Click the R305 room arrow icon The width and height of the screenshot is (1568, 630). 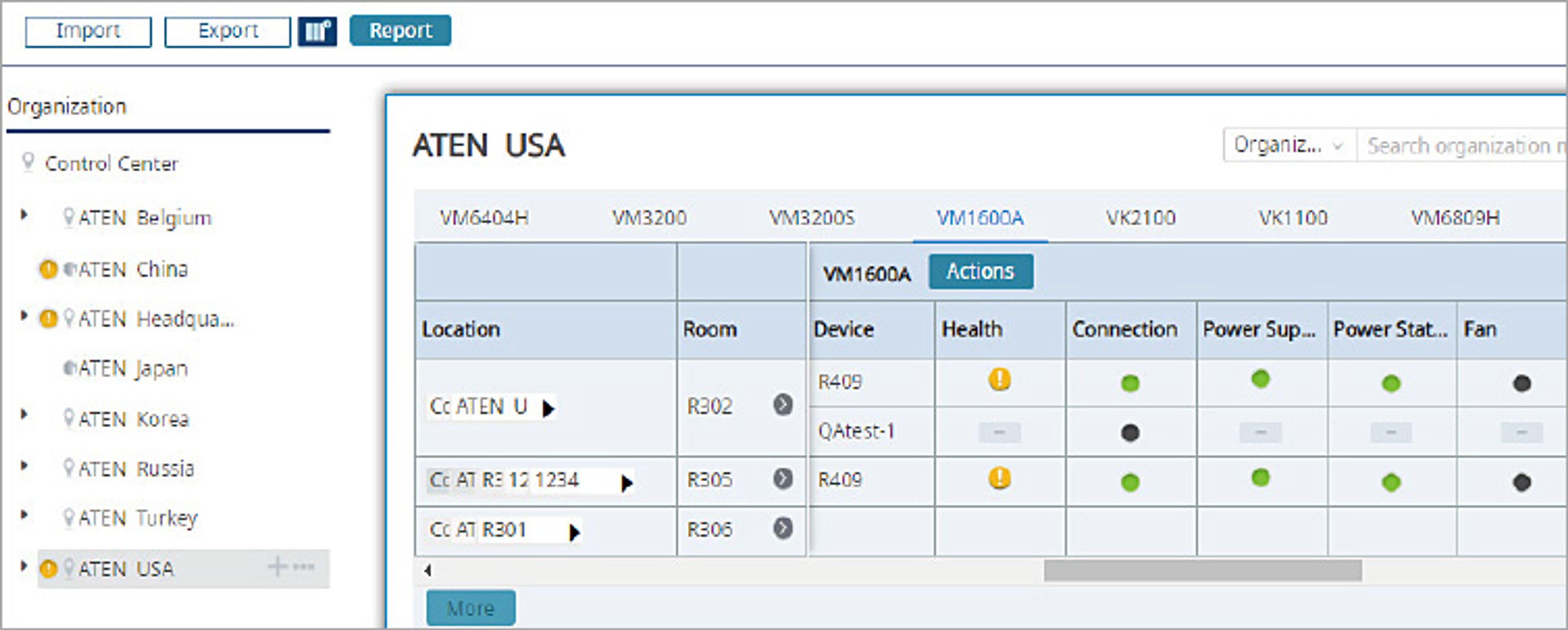pyautogui.click(x=783, y=479)
